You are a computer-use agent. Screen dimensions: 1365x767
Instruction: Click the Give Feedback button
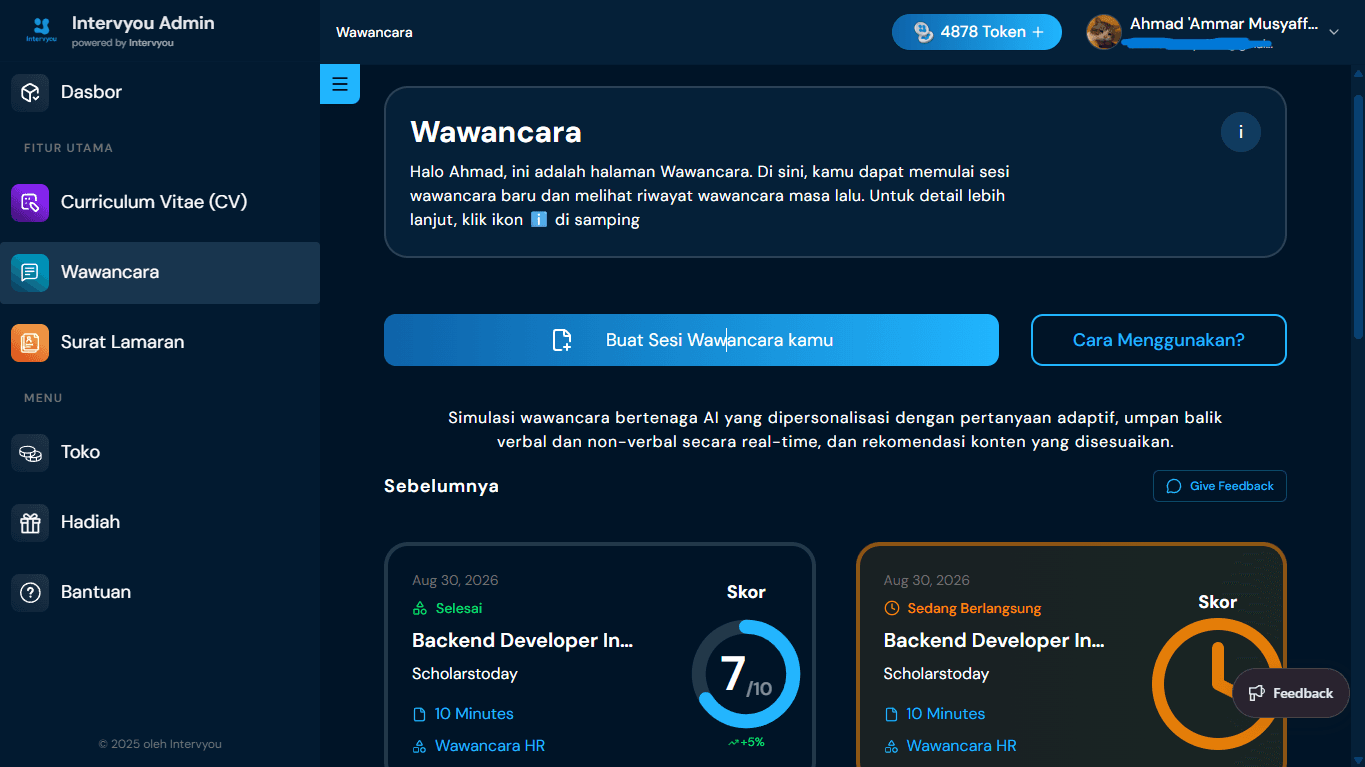coord(1219,486)
